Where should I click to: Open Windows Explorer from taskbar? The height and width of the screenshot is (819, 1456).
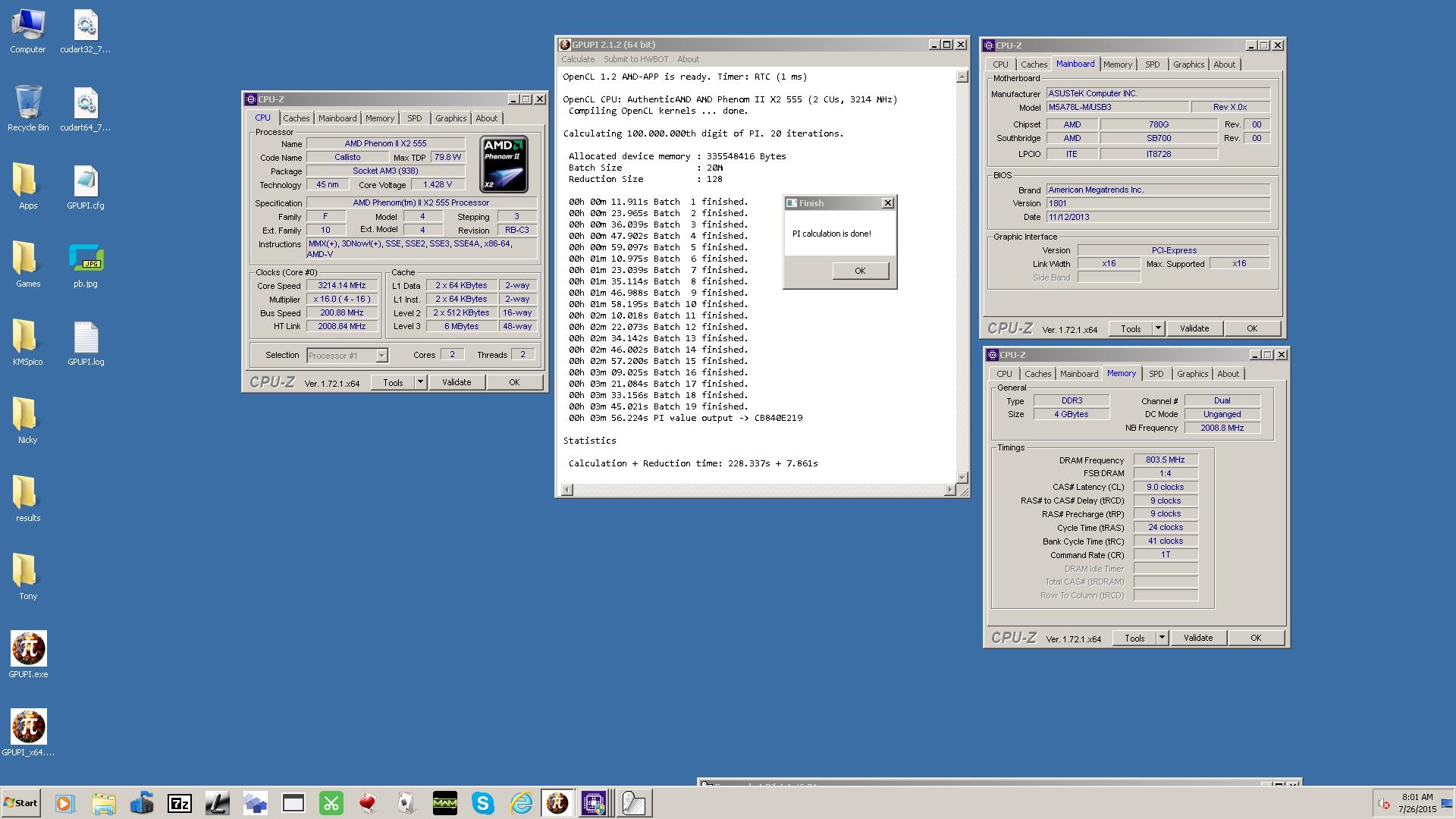pos(104,803)
